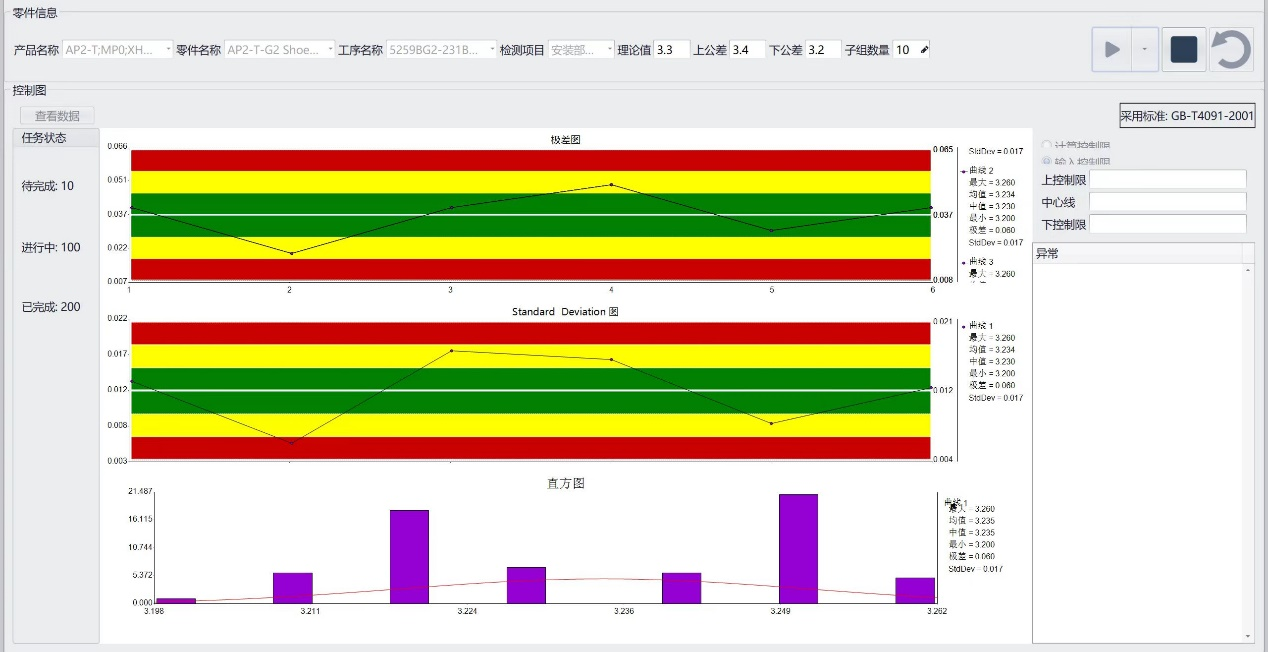This screenshot has height=652, width=1268.
Task: Select the 输入控制限 radio button
Action: (1047, 161)
